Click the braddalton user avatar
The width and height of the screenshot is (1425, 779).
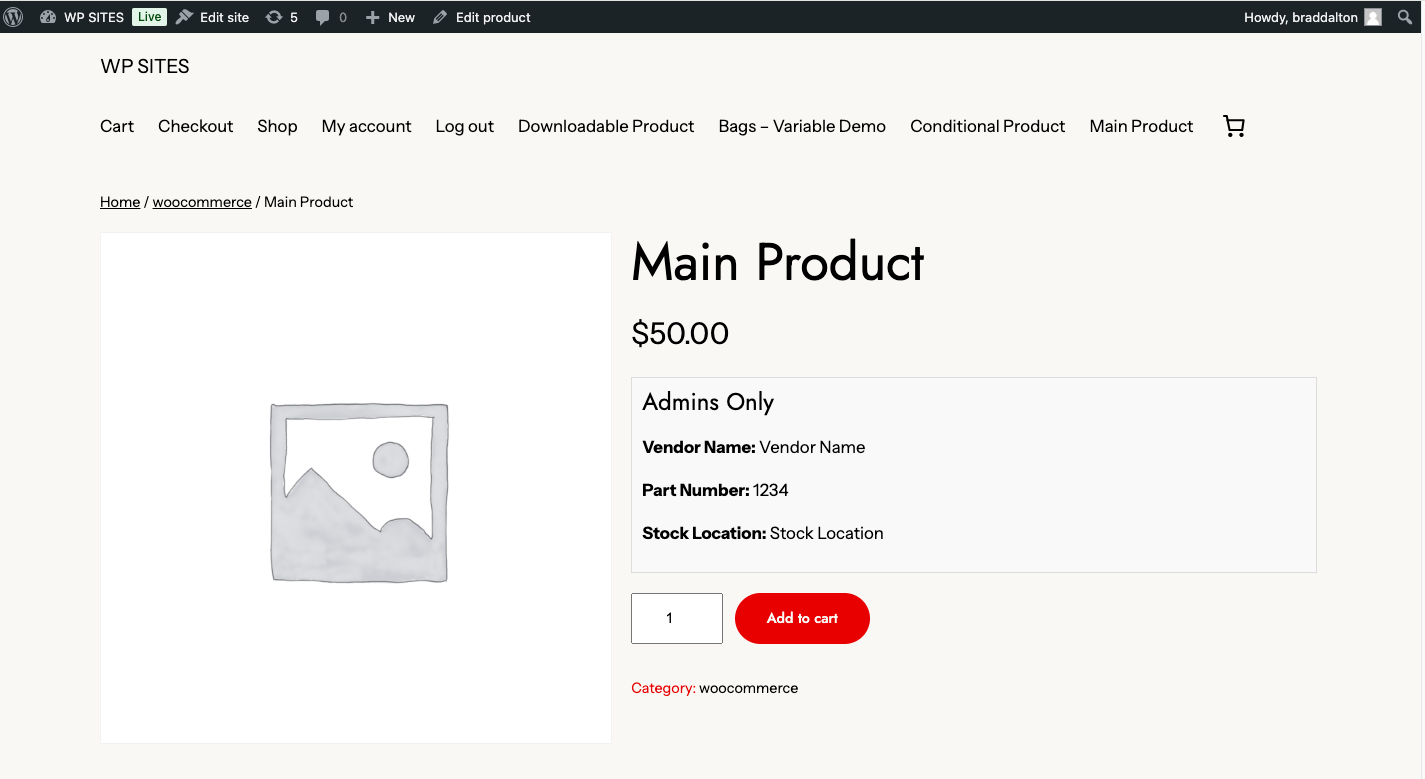[1373, 17]
